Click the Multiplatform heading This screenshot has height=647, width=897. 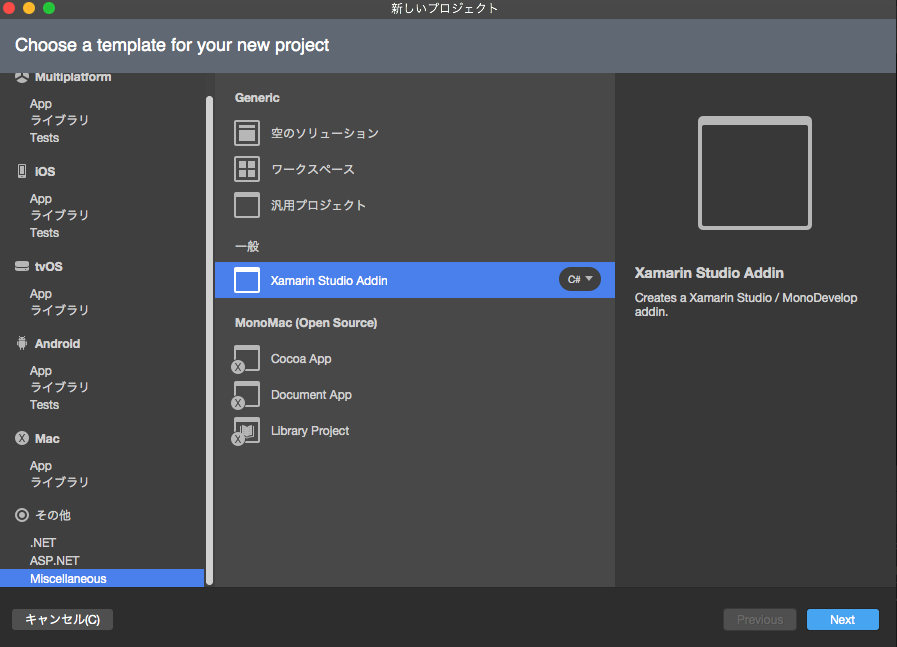(x=73, y=77)
